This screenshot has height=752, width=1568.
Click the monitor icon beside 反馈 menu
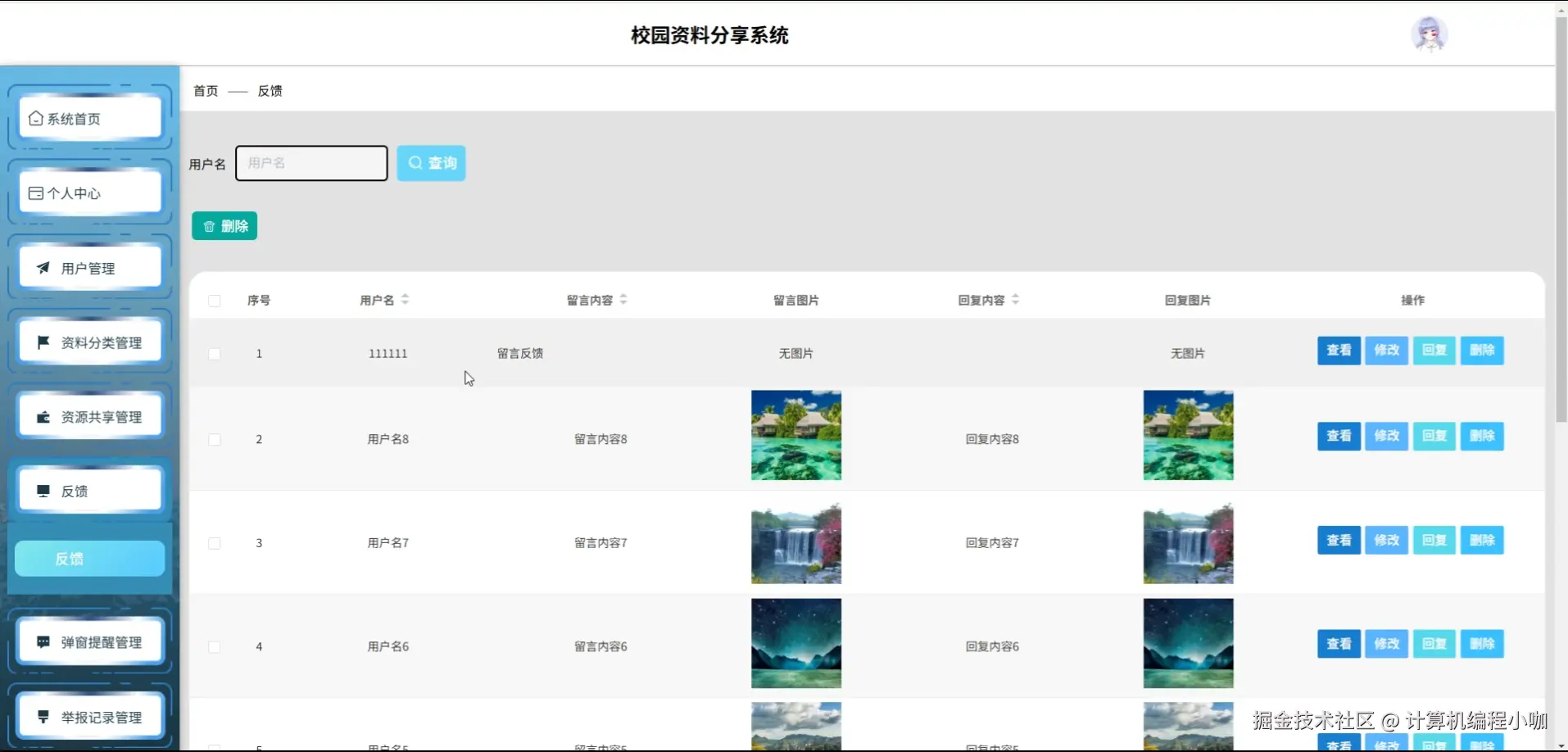[x=43, y=492]
